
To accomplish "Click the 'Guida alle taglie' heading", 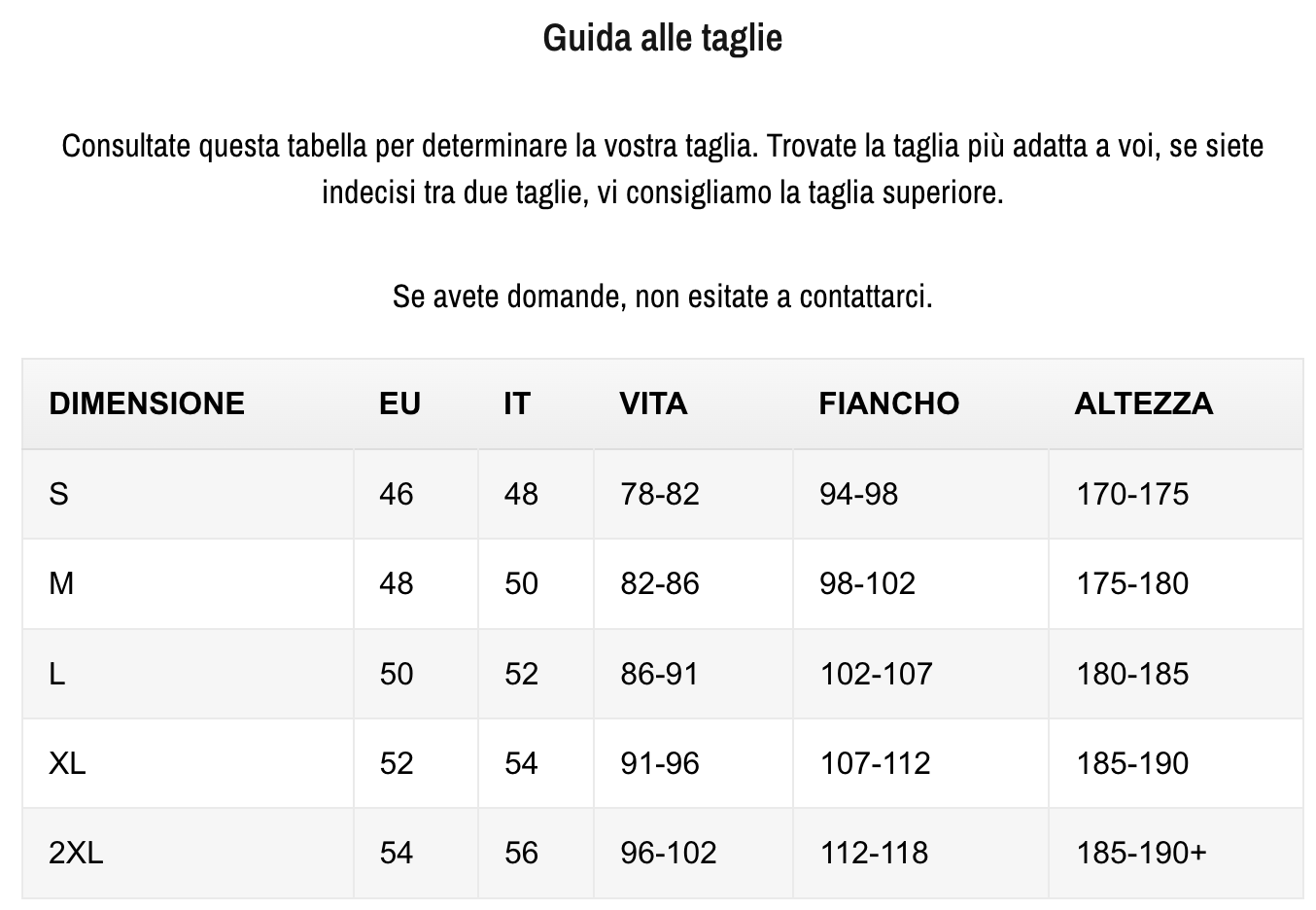I will click(662, 38).
